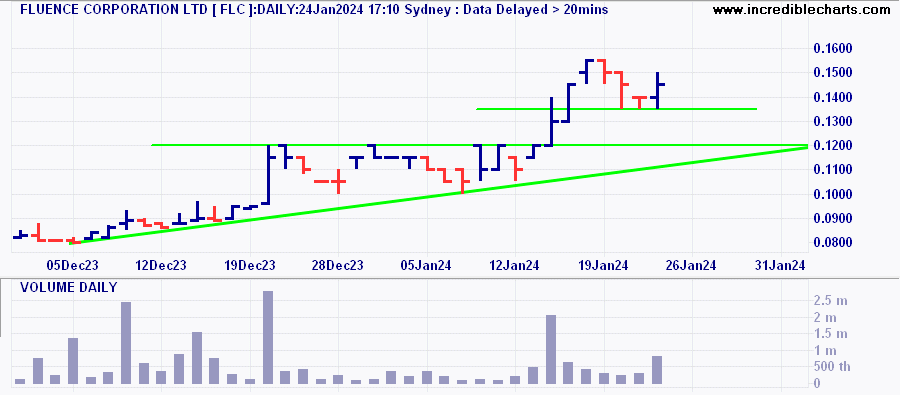Click the tallest volume bar near 19Dec23

(267, 338)
